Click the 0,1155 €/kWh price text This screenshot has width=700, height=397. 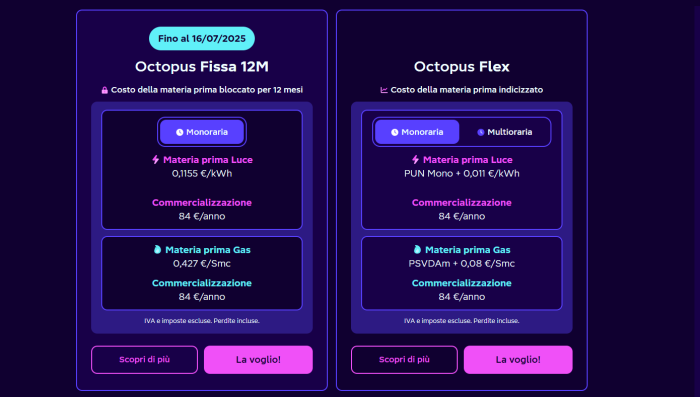pyautogui.click(x=202, y=173)
